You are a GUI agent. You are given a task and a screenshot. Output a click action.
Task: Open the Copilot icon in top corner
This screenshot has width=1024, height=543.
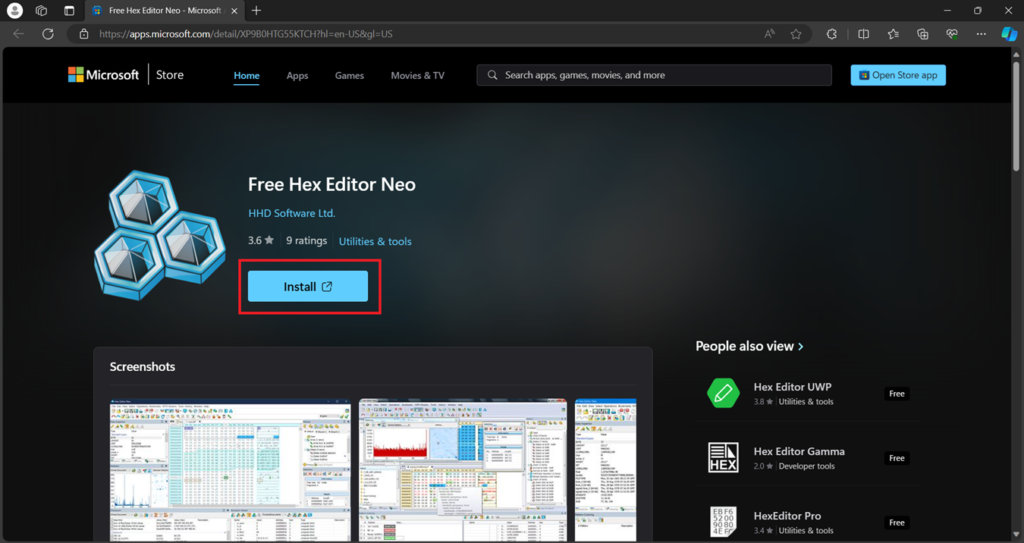(x=1009, y=34)
